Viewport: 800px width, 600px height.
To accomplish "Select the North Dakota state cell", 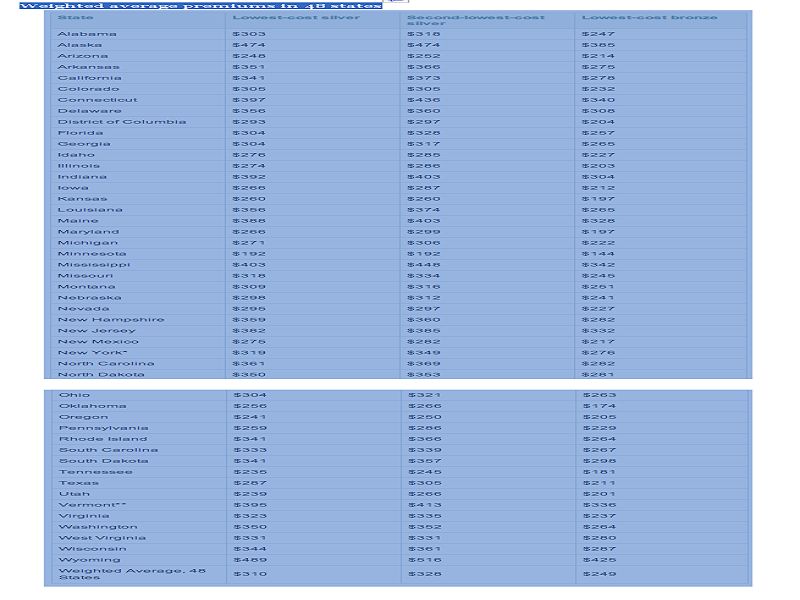I will [x=101, y=375].
